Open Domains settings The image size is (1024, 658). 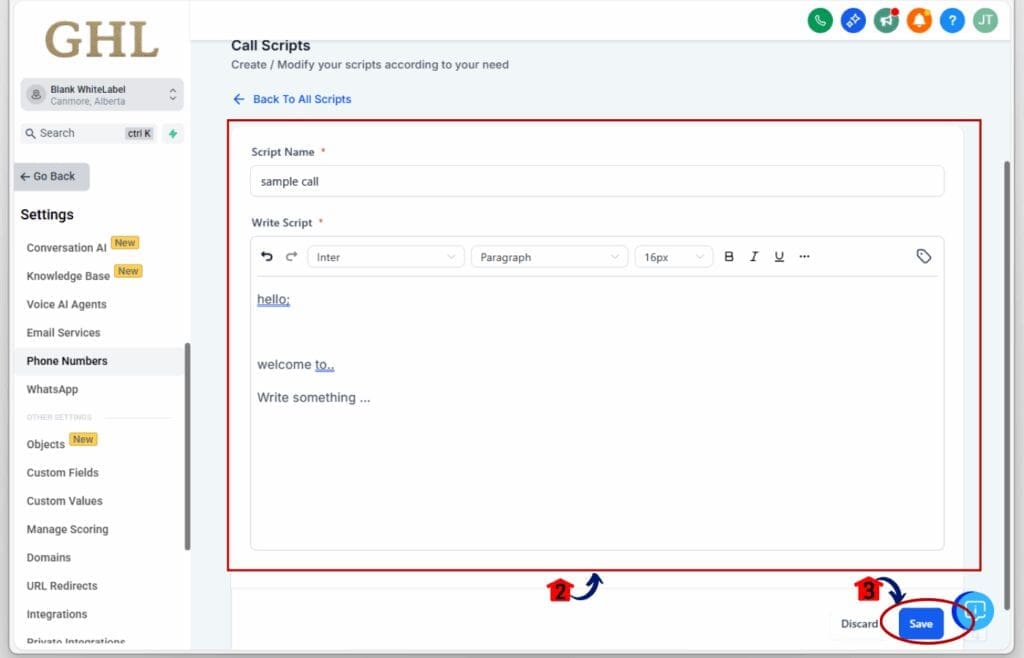tap(48, 558)
